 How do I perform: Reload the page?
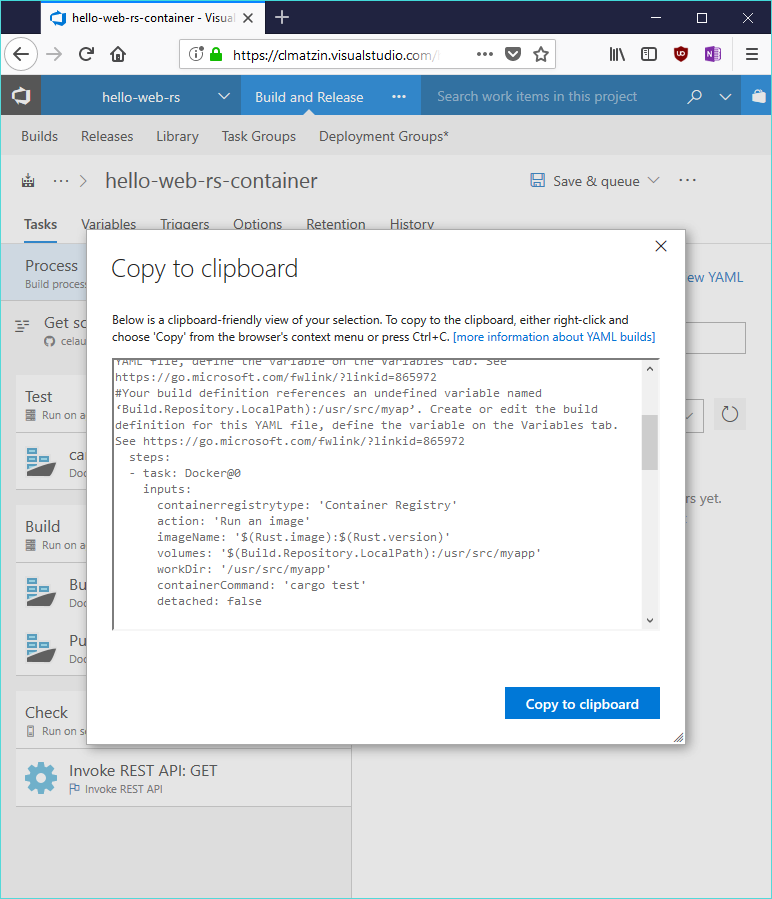(x=87, y=54)
